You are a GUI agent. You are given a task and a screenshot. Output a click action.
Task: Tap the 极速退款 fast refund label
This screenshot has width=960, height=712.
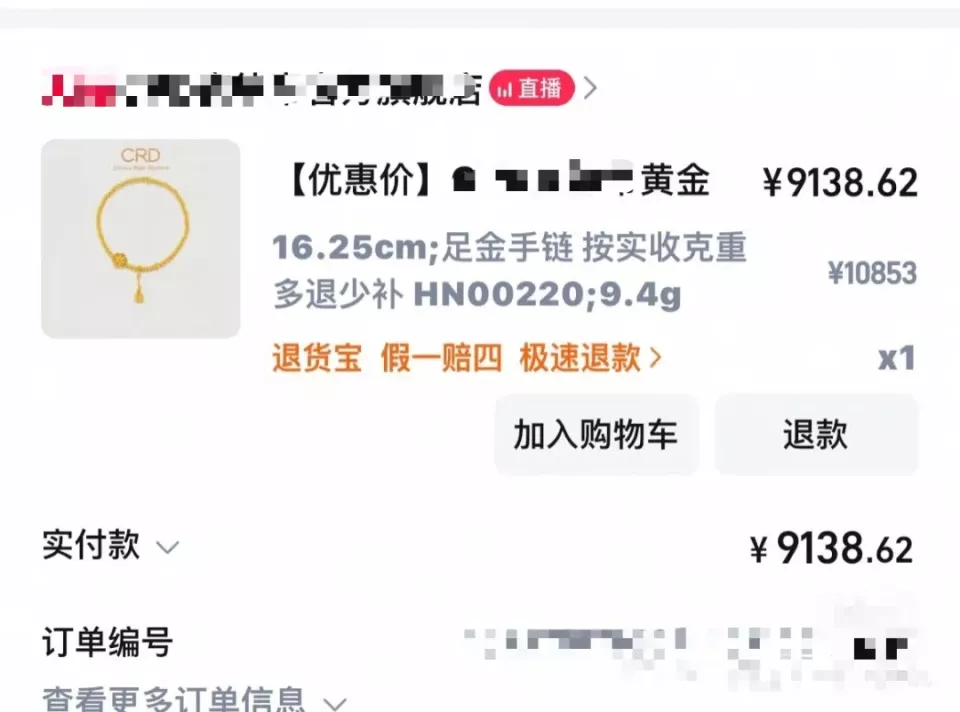[580, 358]
